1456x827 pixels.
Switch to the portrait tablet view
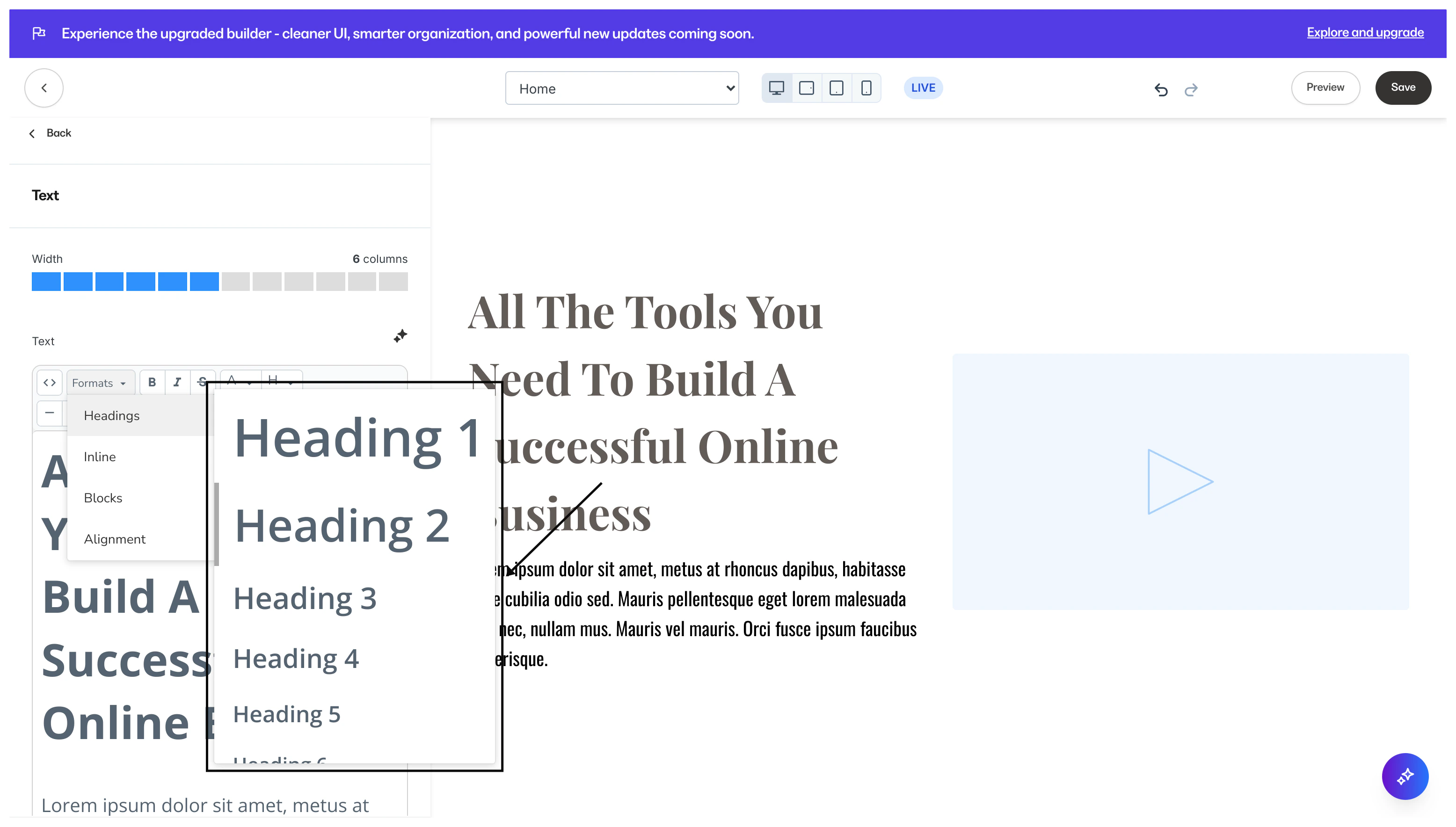836,88
